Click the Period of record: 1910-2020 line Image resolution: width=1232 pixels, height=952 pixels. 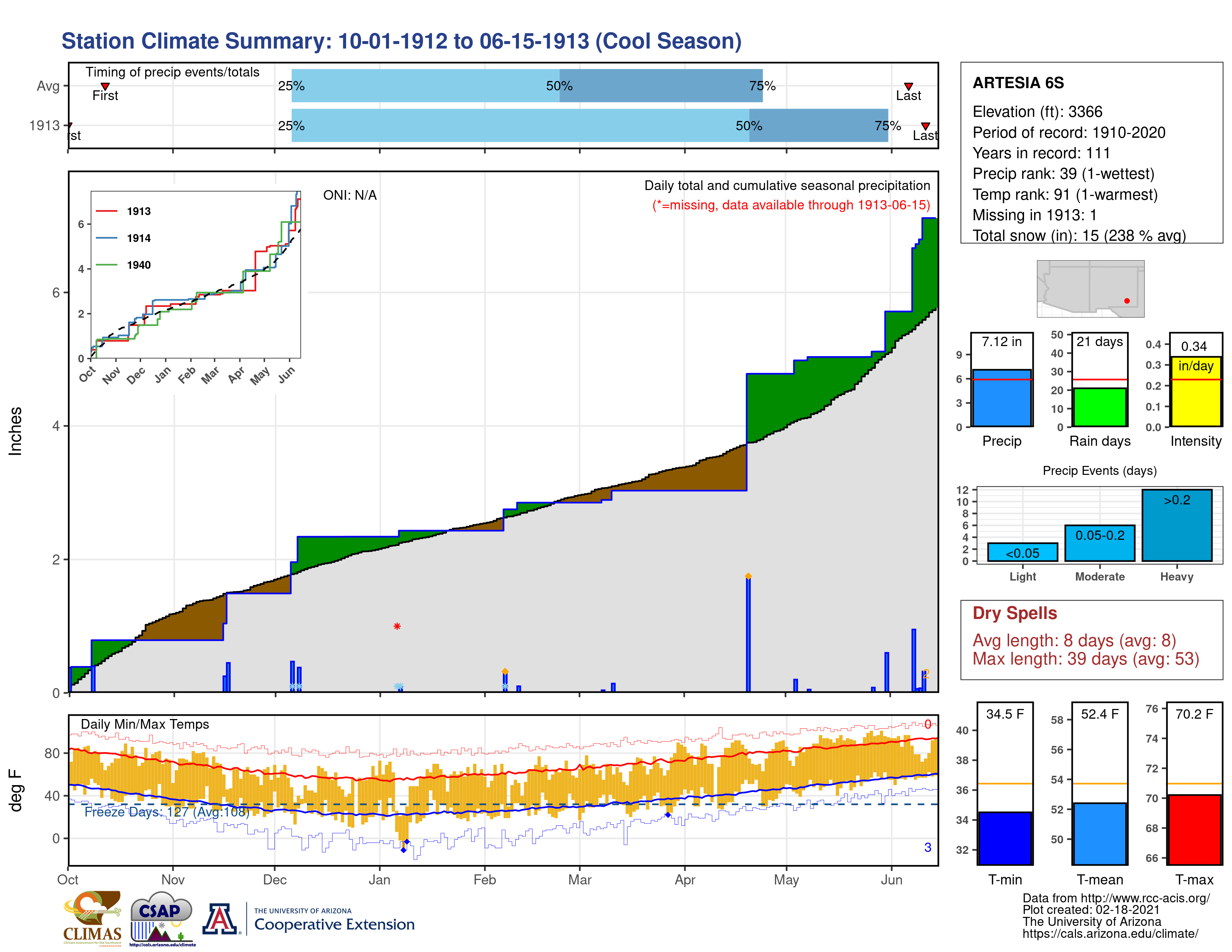[1069, 133]
